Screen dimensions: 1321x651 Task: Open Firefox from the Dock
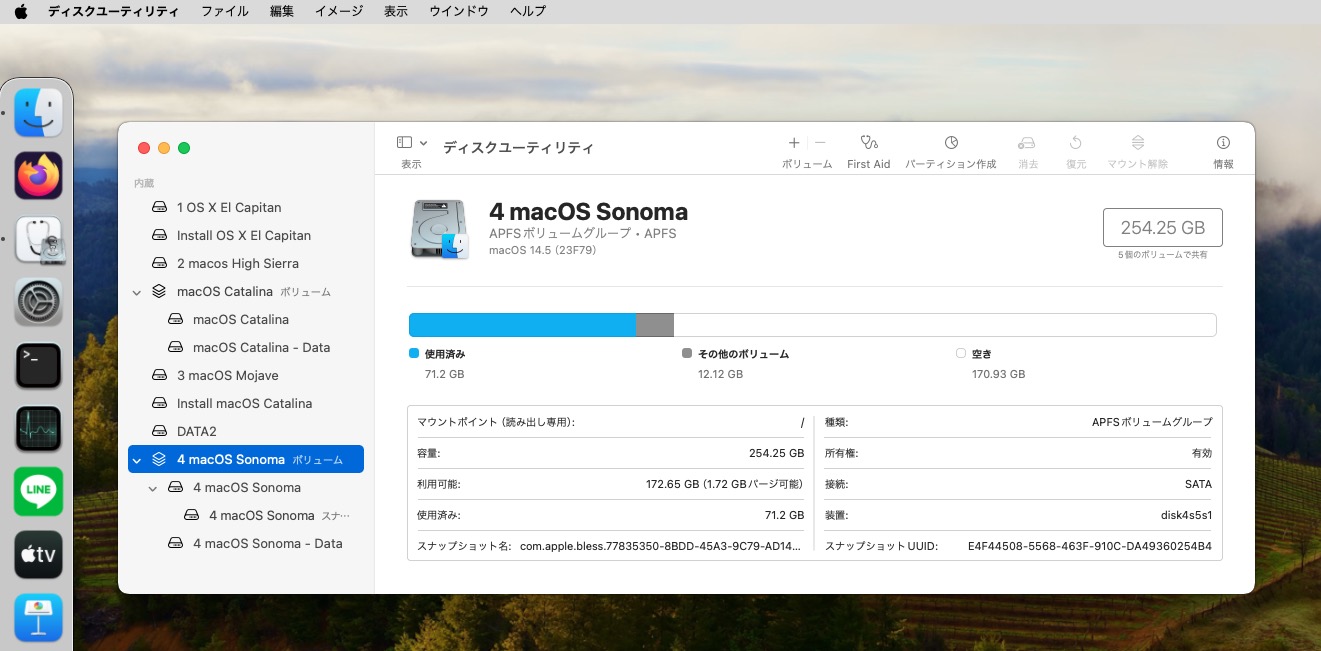[x=39, y=176]
